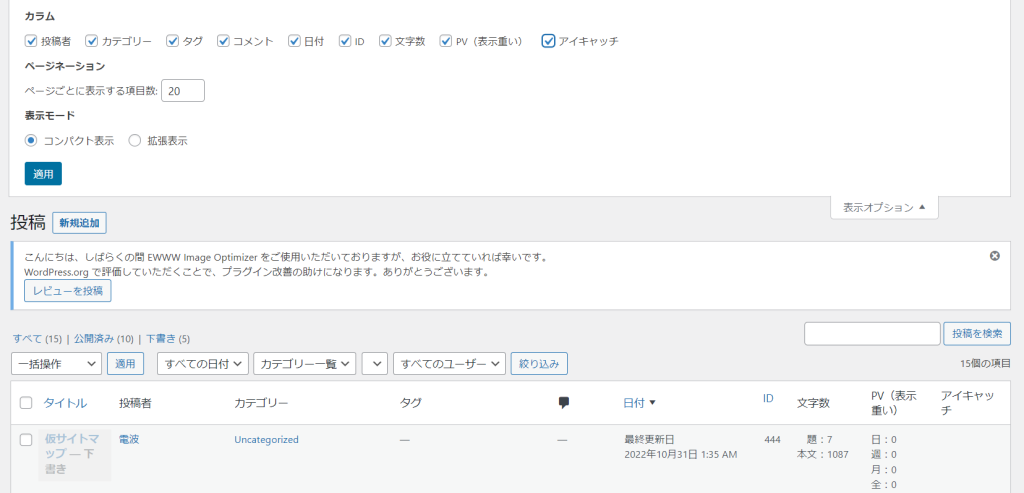
Task: Select the 拡張表示 radio button
Action: point(135,141)
